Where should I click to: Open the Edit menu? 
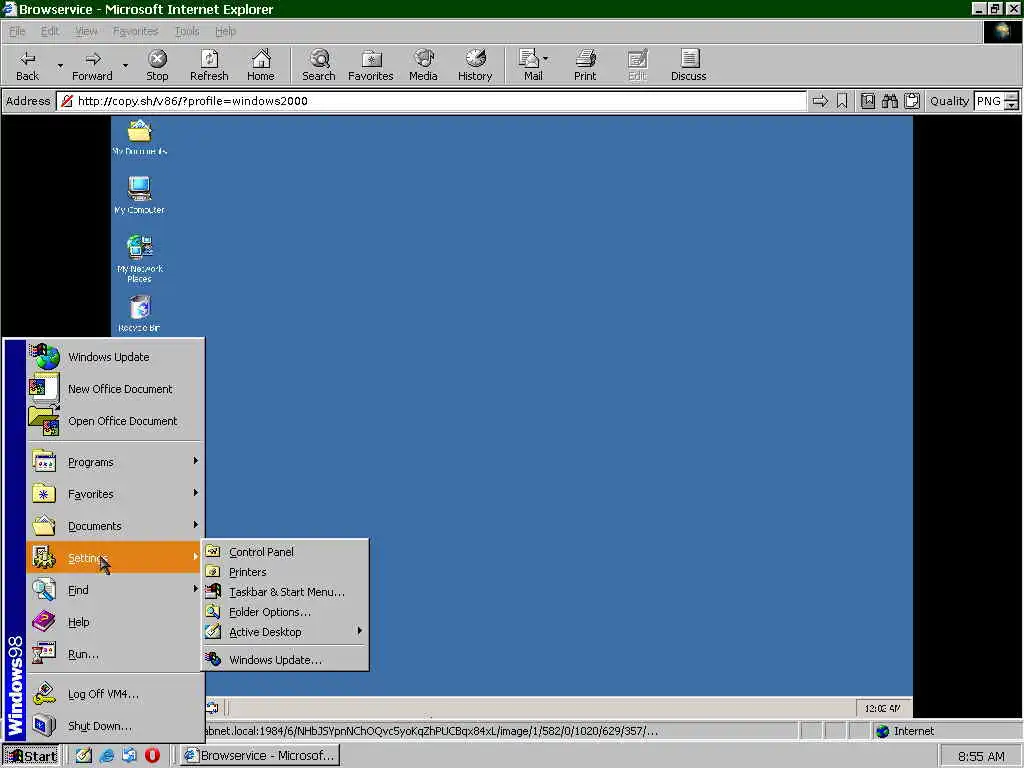[50, 31]
